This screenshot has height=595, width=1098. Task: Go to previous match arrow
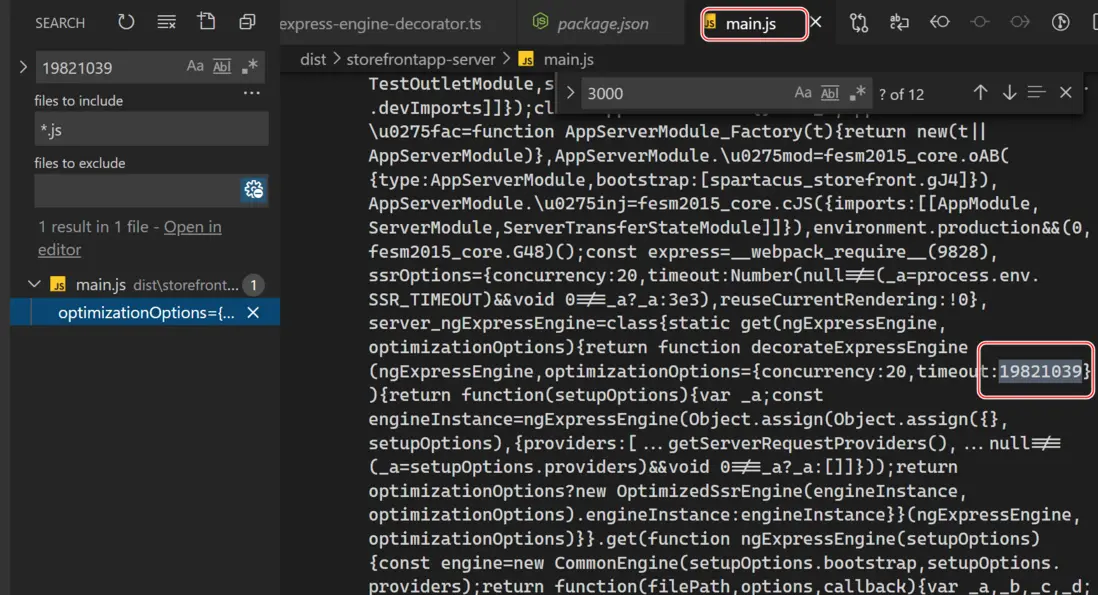click(x=980, y=92)
